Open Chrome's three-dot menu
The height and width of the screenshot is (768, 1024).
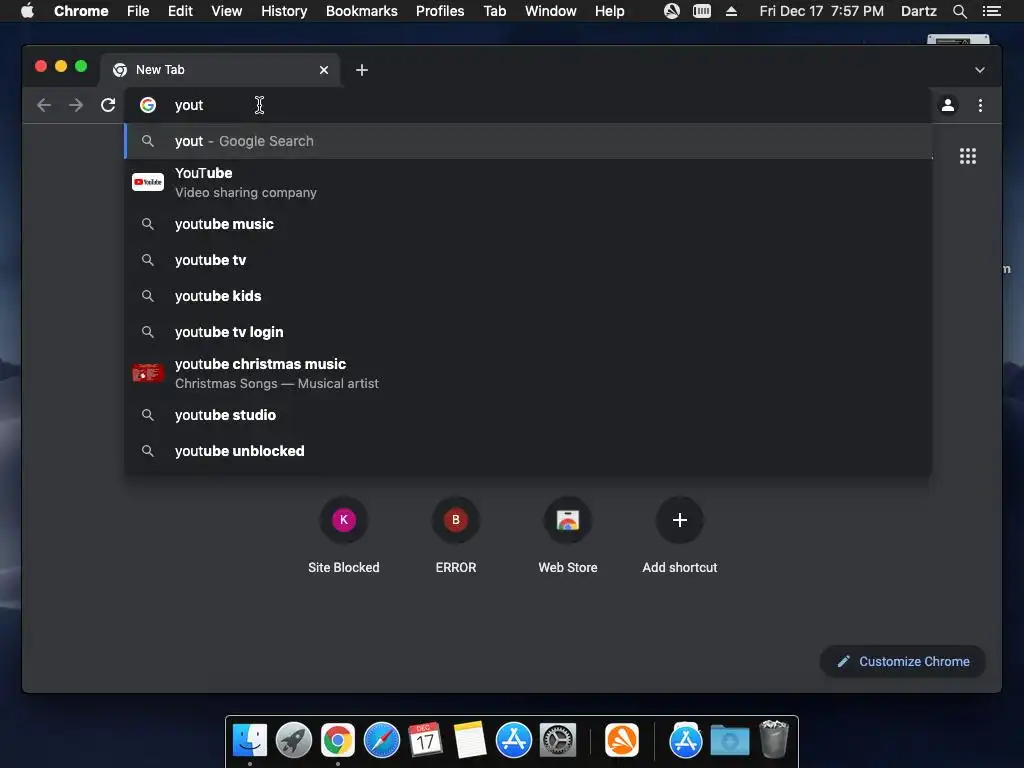980,105
